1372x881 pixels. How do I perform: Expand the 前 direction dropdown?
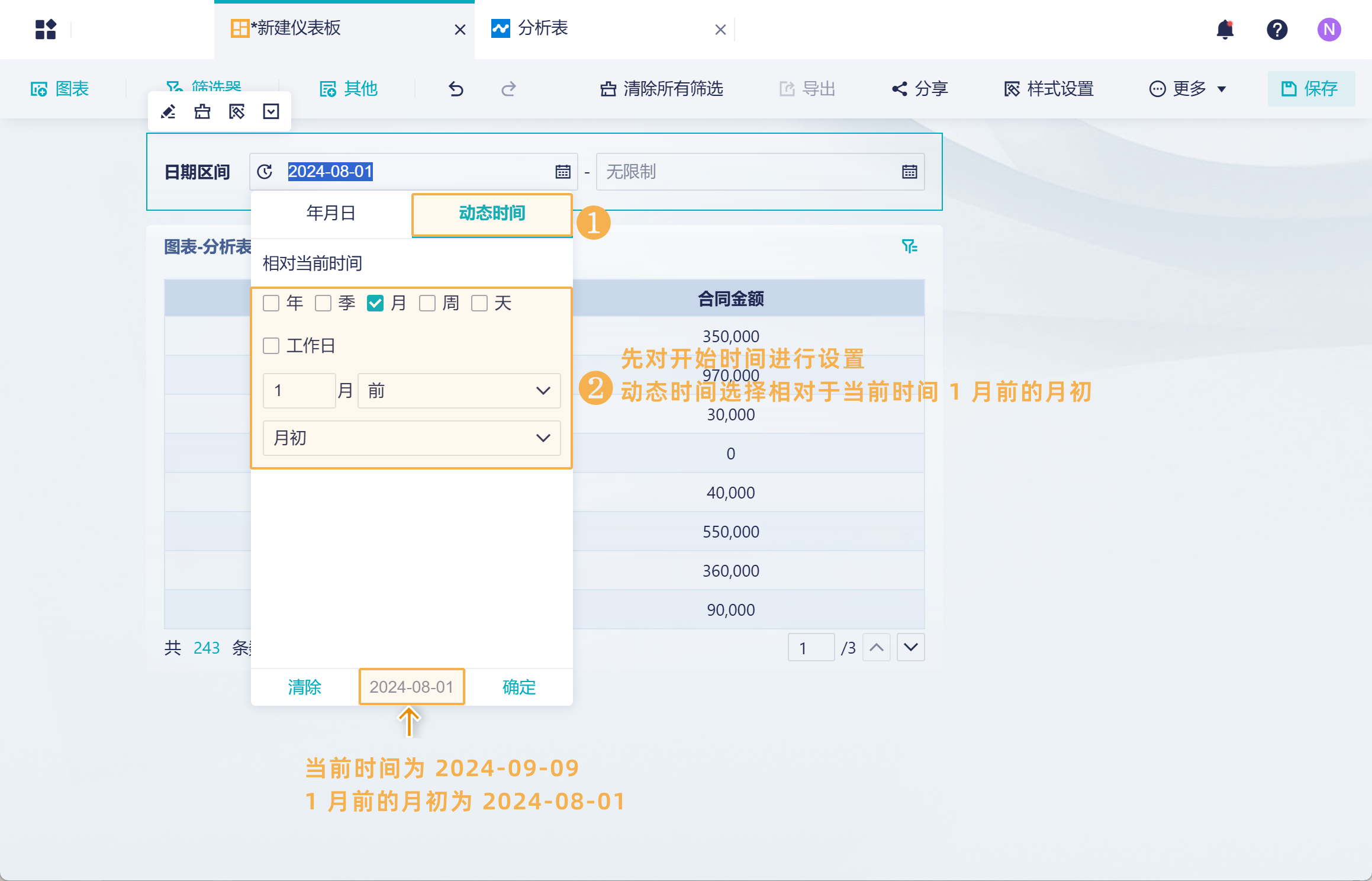[x=459, y=391]
